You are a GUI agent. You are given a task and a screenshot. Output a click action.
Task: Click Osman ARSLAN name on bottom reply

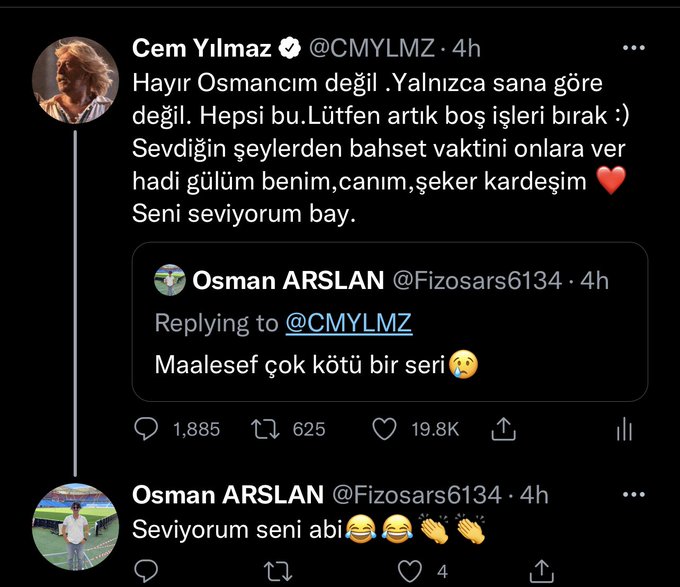[x=228, y=494]
